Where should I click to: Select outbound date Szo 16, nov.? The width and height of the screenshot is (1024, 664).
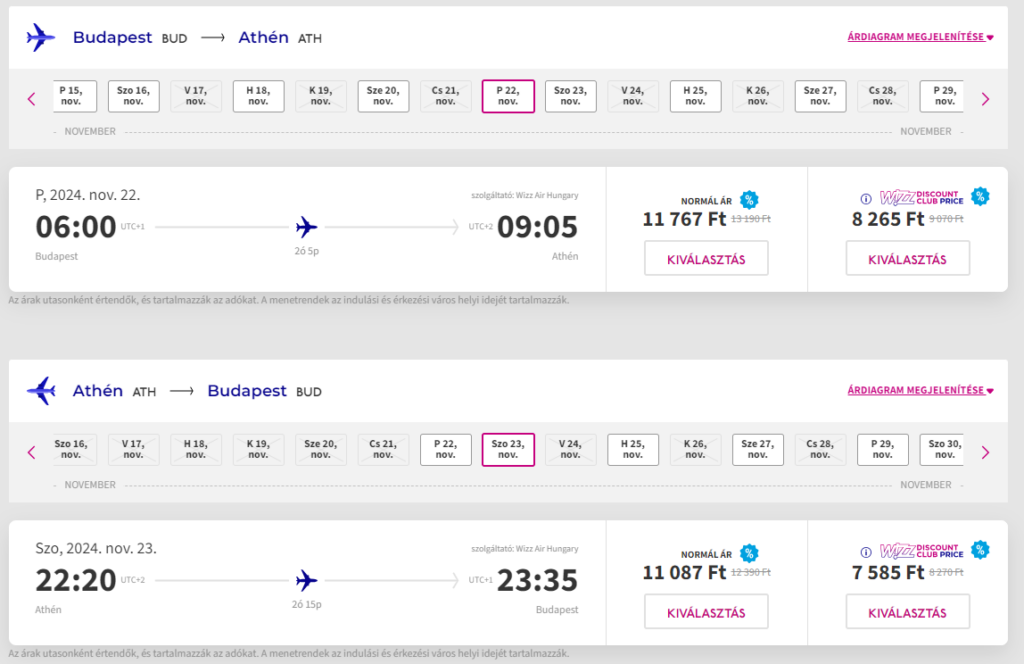click(x=133, y=96)
